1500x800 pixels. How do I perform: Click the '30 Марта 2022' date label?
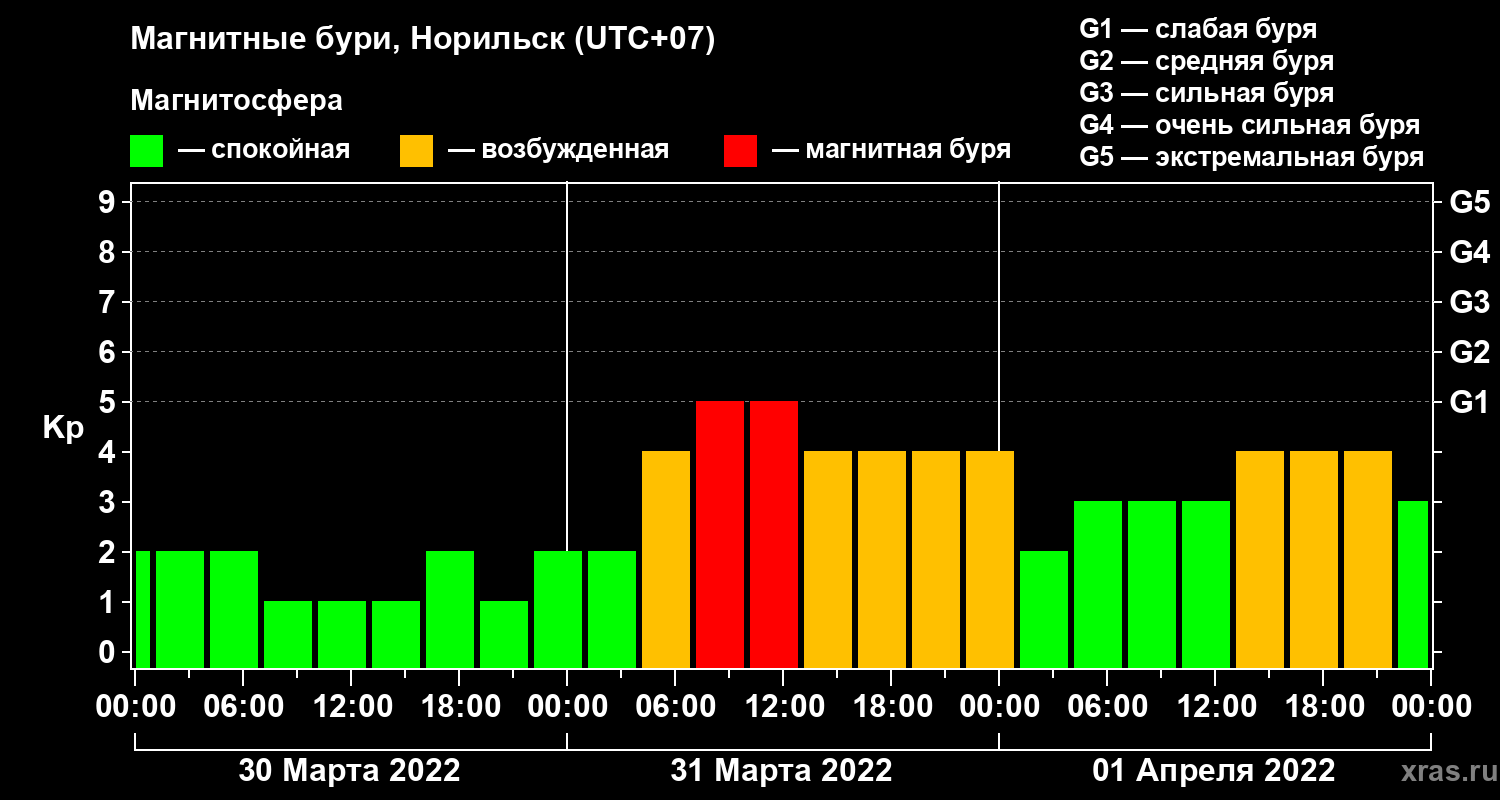pyautogui.click(x=349, y=770)
